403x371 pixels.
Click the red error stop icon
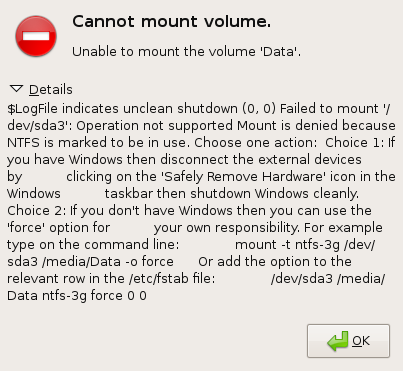pyautogui.click(x=36, y=36)
